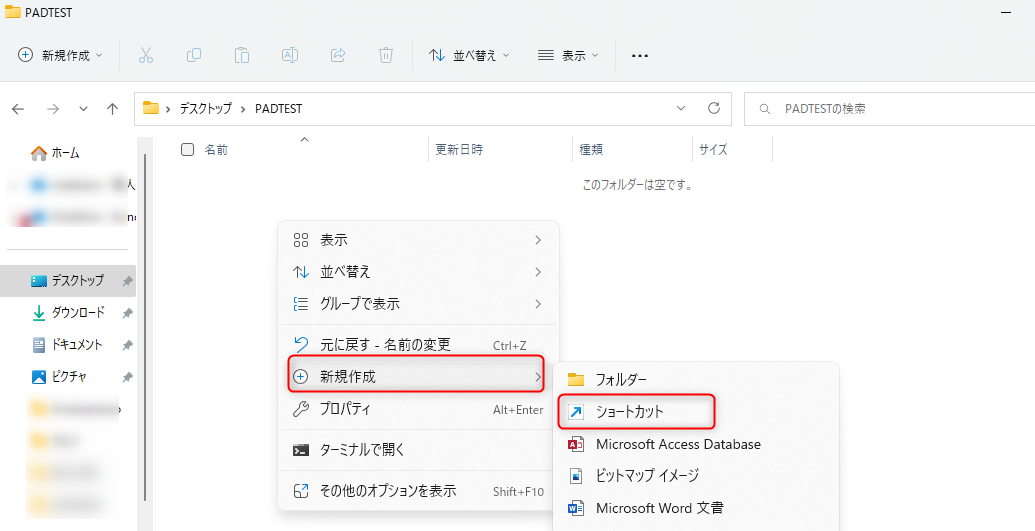Expand the 表示 context submenu arrow
1035x531 pixels.
[538, 240]
